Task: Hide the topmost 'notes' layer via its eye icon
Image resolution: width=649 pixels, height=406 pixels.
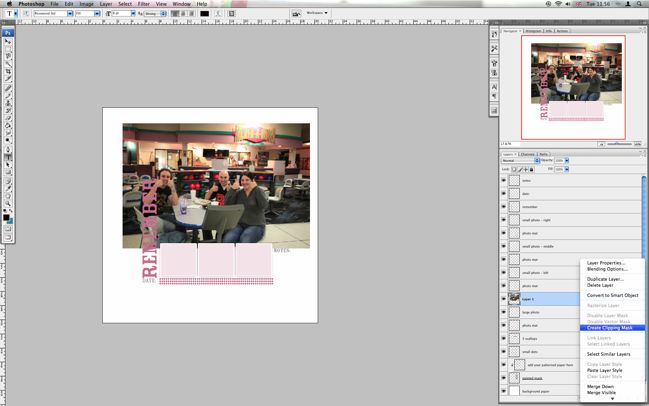Action: pyautogui.click(x=504, y=180)
